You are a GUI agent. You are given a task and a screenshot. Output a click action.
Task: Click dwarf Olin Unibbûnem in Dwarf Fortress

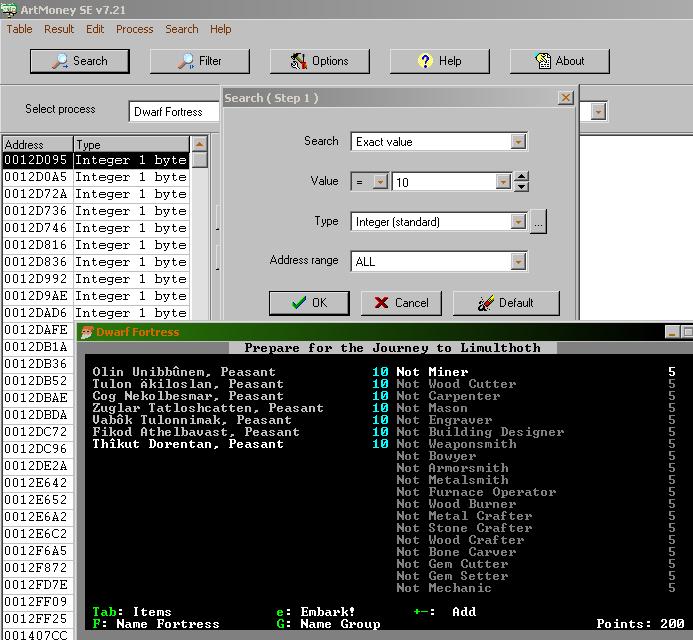tap(184, 372)
